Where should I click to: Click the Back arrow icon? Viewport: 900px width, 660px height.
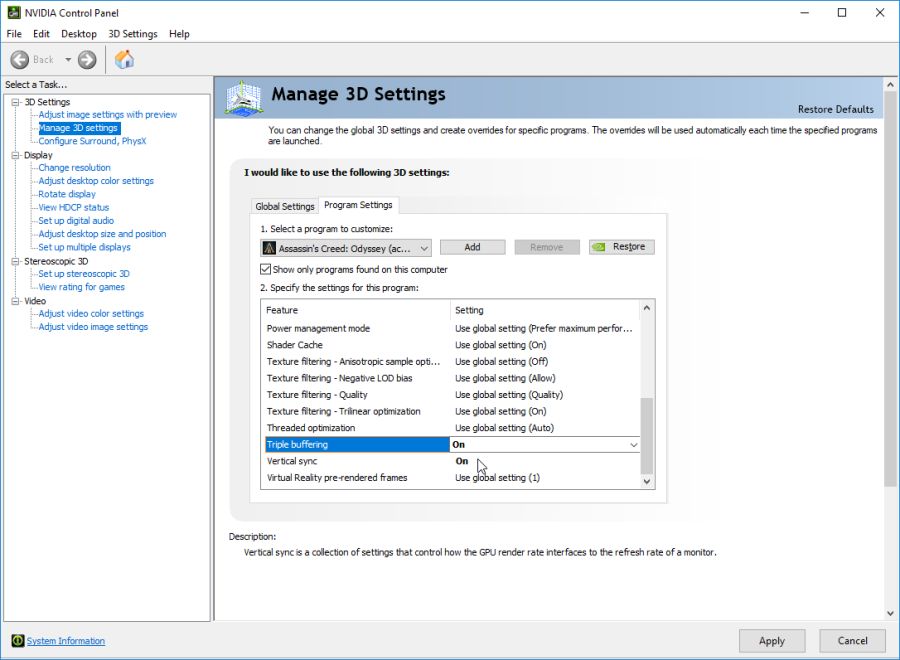pos(20,60)
